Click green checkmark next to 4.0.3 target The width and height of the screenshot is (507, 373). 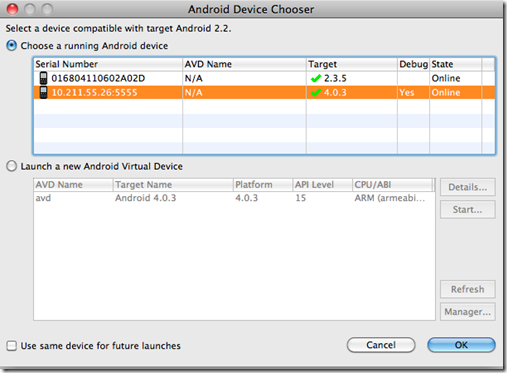click(x=315, y=92)
